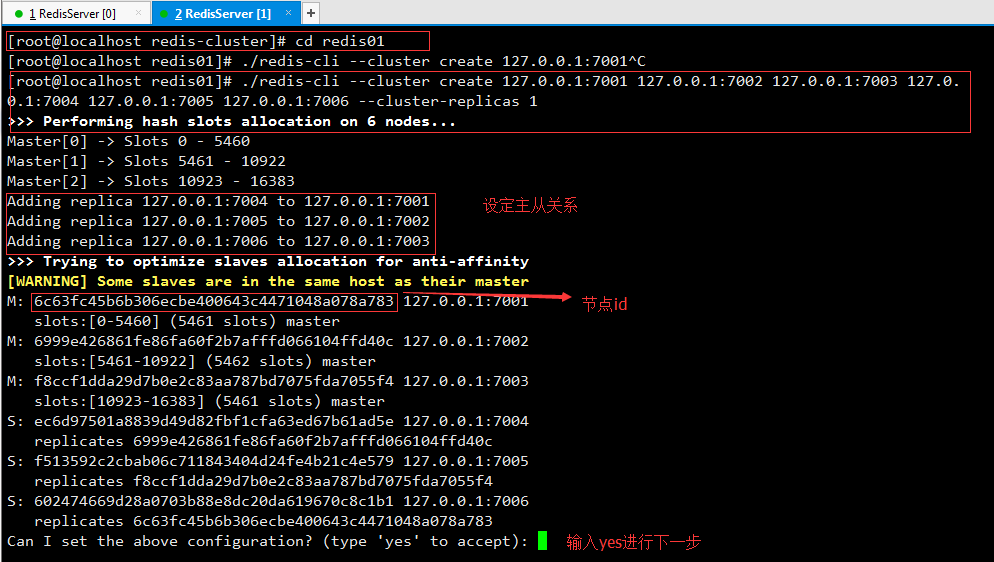This screenshot has width=994, height=562.
Task: Click the 'replicates 6c63fc45b6b3...' line
Action: (263, 521)
